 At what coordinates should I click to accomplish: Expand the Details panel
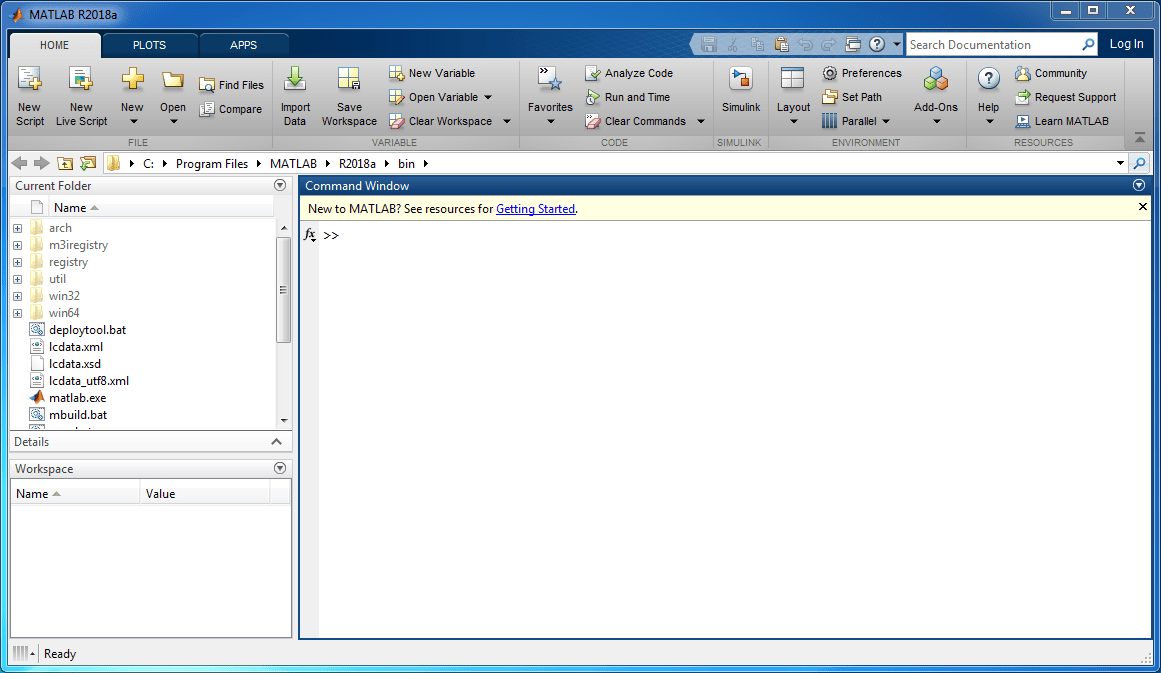click(276, 441)
